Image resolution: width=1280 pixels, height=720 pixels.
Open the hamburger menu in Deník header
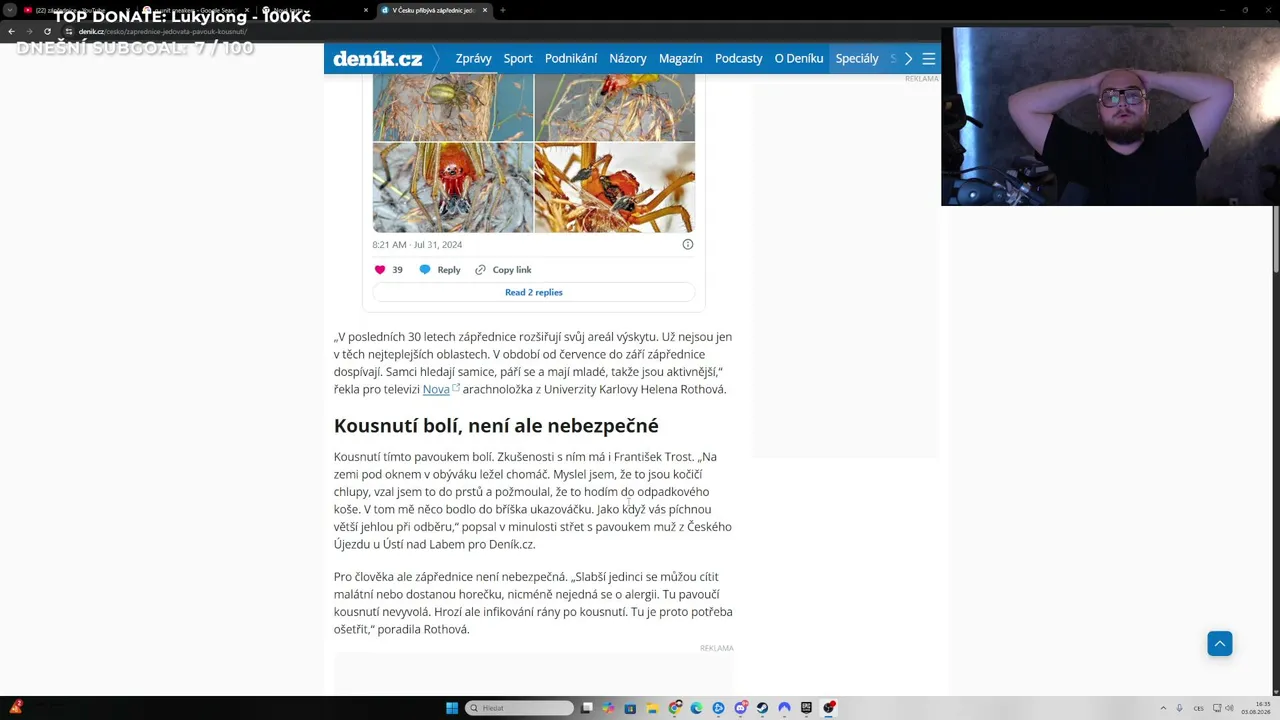929,59
